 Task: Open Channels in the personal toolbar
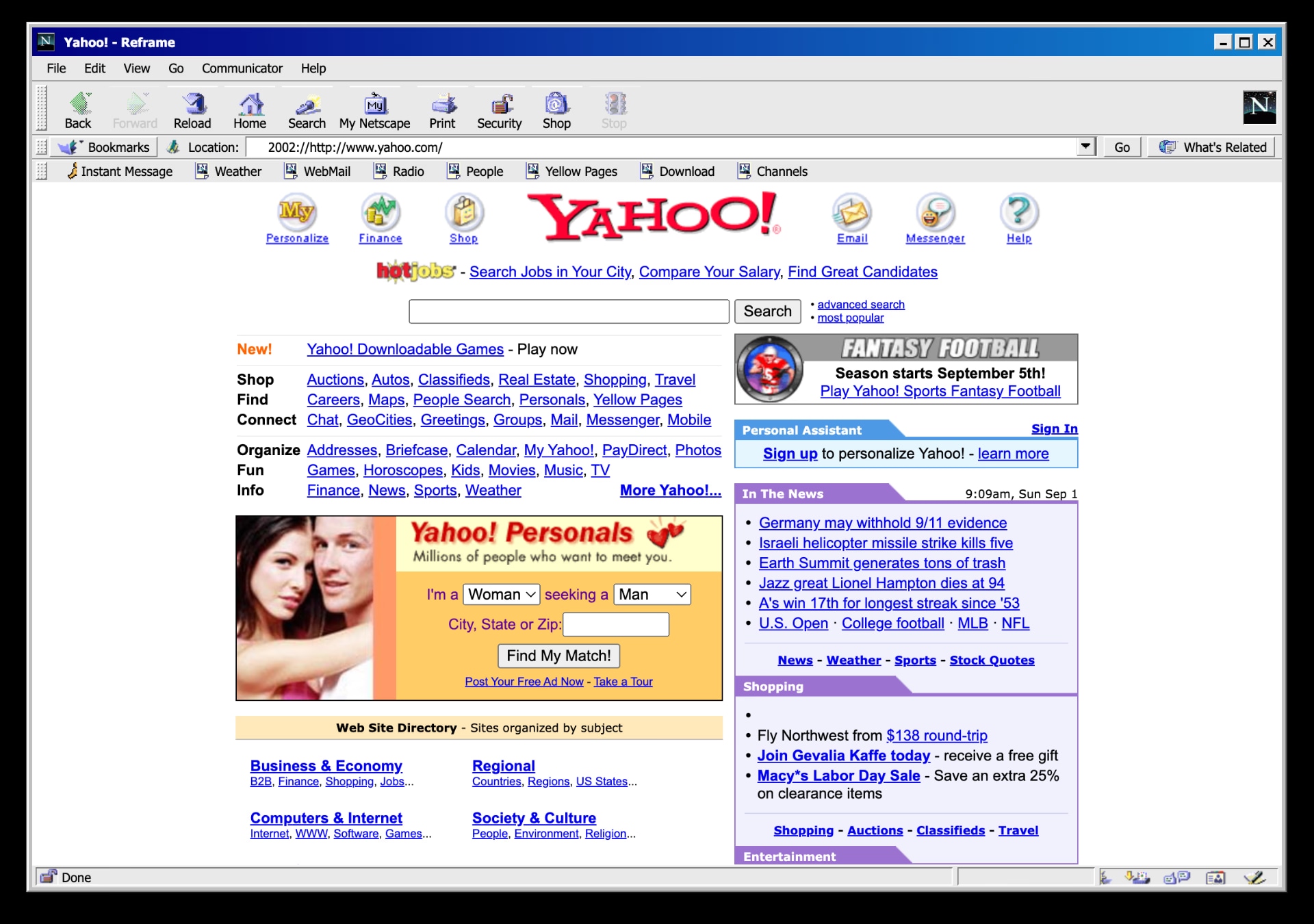point(773,171)
